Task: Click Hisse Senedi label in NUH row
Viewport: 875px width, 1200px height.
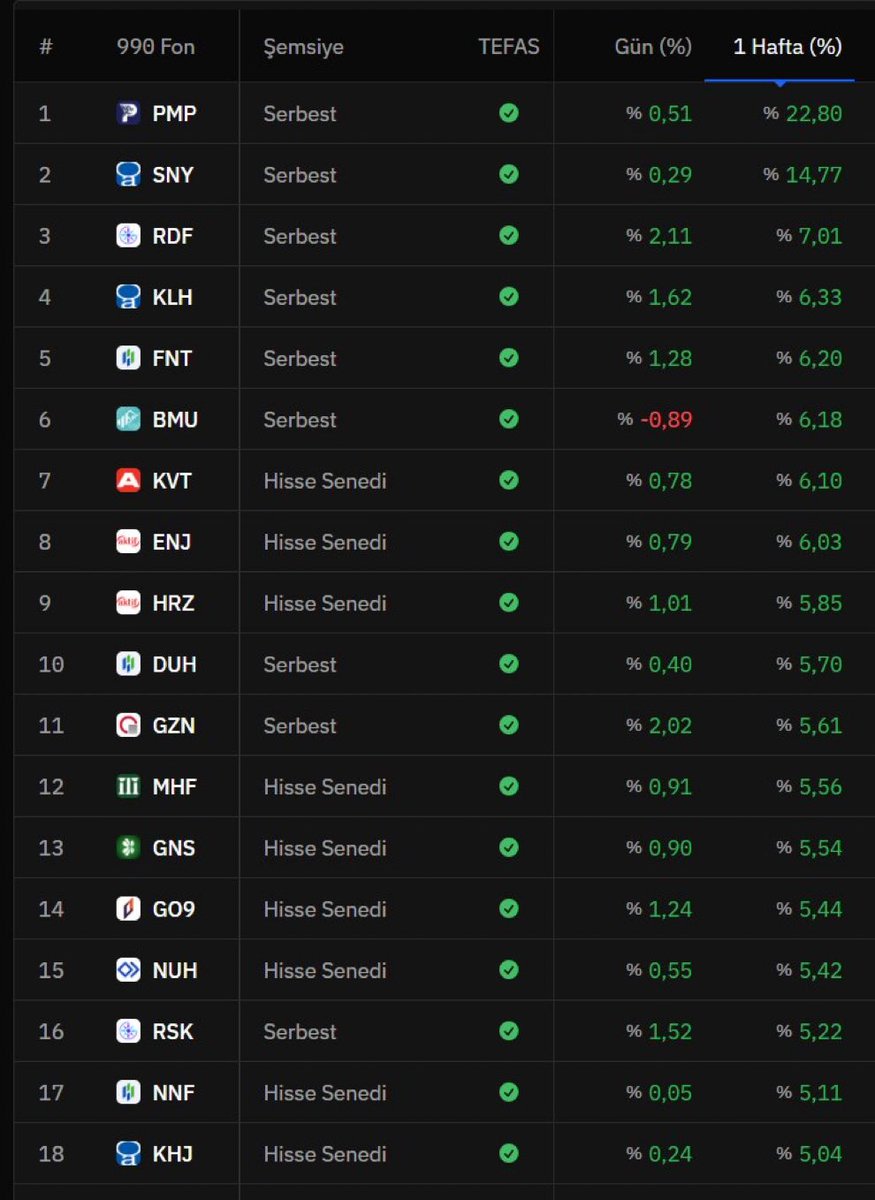Action: click(x=325, y=970)
